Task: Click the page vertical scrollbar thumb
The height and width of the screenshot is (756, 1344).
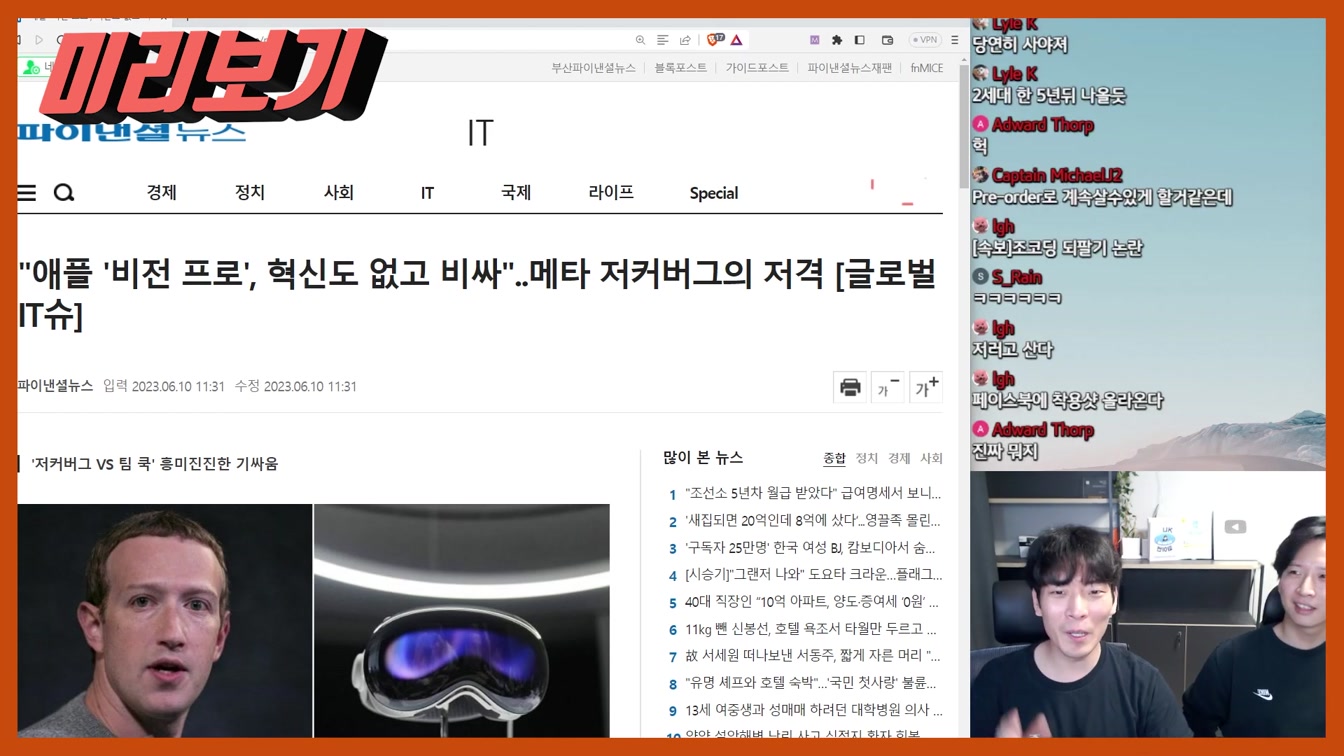Action: pos(964,125)
